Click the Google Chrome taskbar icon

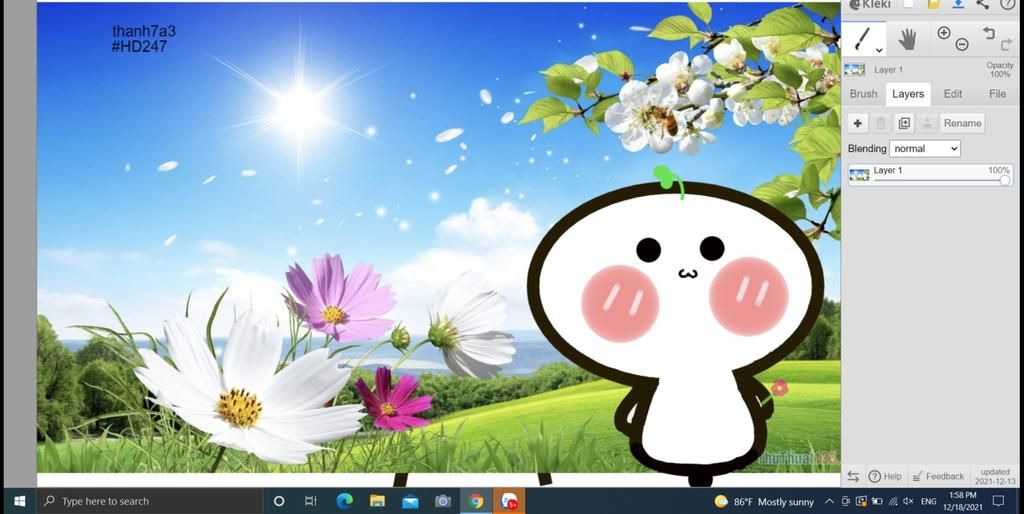click(x=476, y=501)
